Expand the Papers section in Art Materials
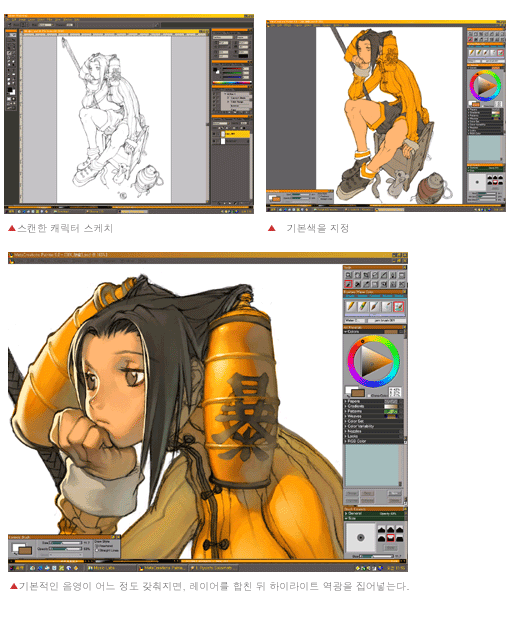 (374, 401)
